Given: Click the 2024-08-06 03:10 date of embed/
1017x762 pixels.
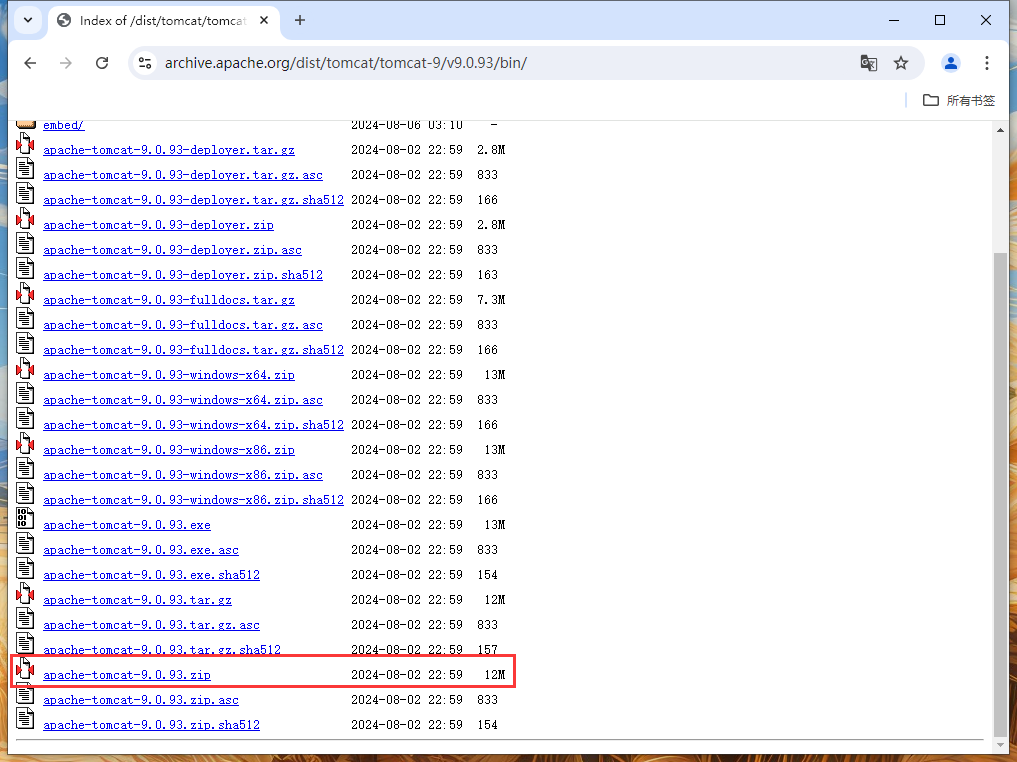Looking at the screenshot, I should (407, 125).
